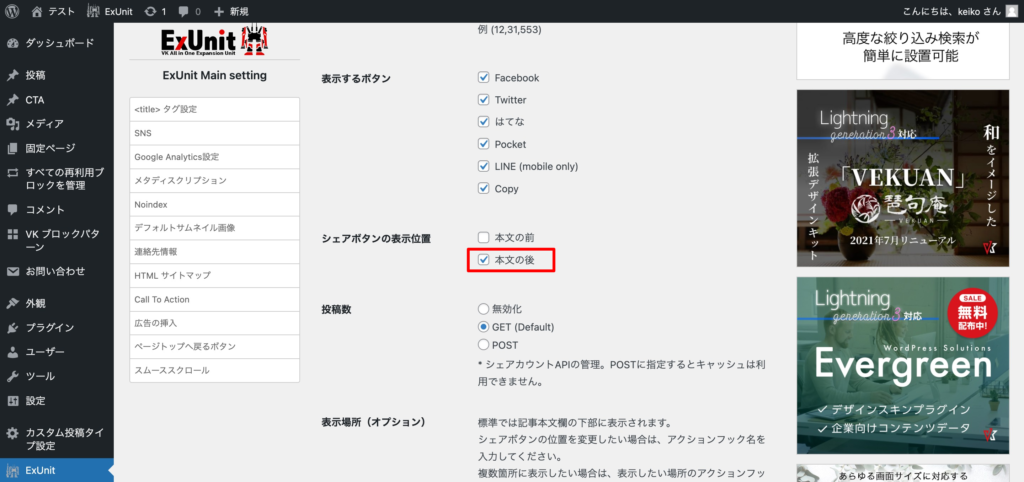
Task: Open ユーザー in the sidebar
Action: pyautogui.click(x=57, y=352)
